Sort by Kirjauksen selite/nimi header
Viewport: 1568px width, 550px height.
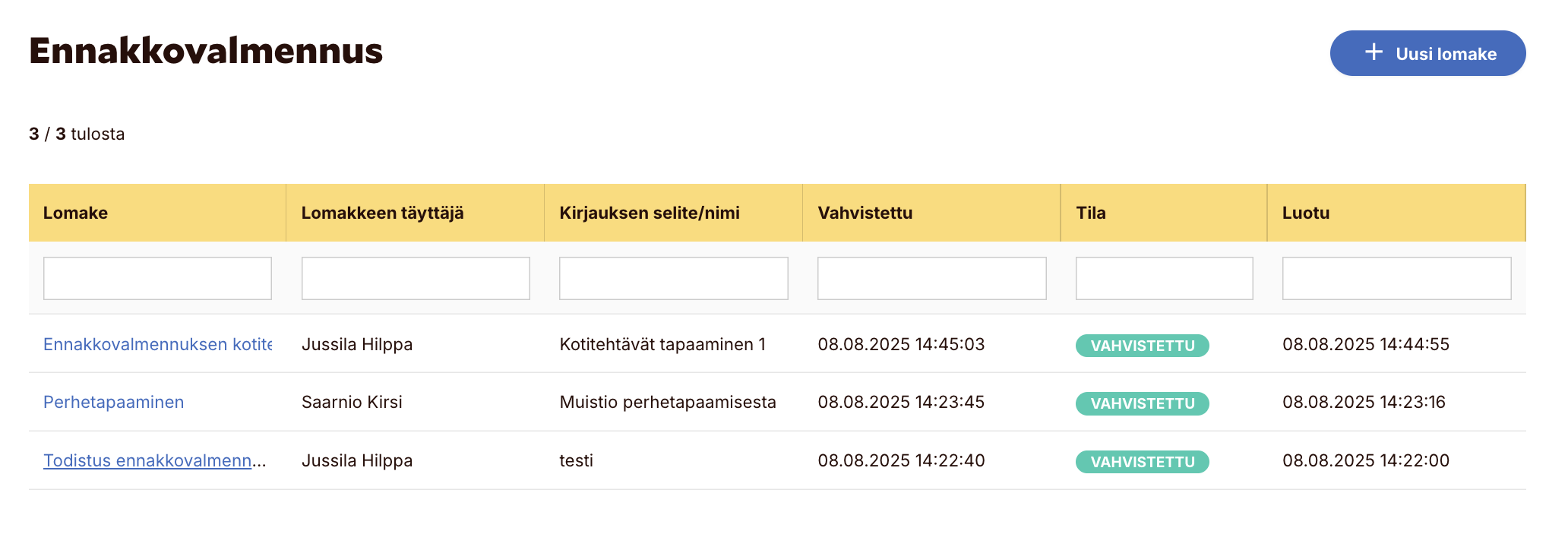(649, 213)
